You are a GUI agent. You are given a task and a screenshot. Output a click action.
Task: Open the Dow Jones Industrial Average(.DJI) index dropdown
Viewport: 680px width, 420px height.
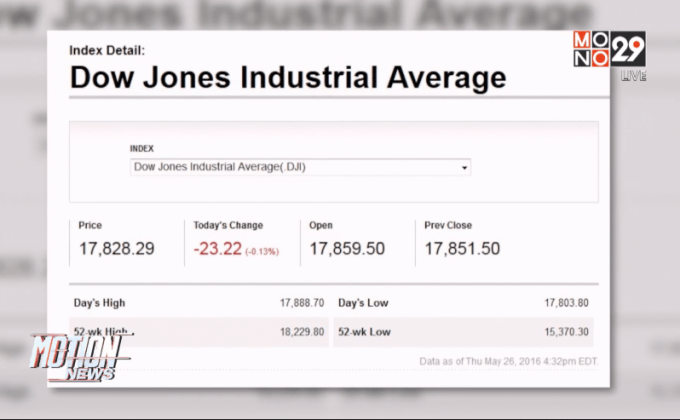pos(300,168)
